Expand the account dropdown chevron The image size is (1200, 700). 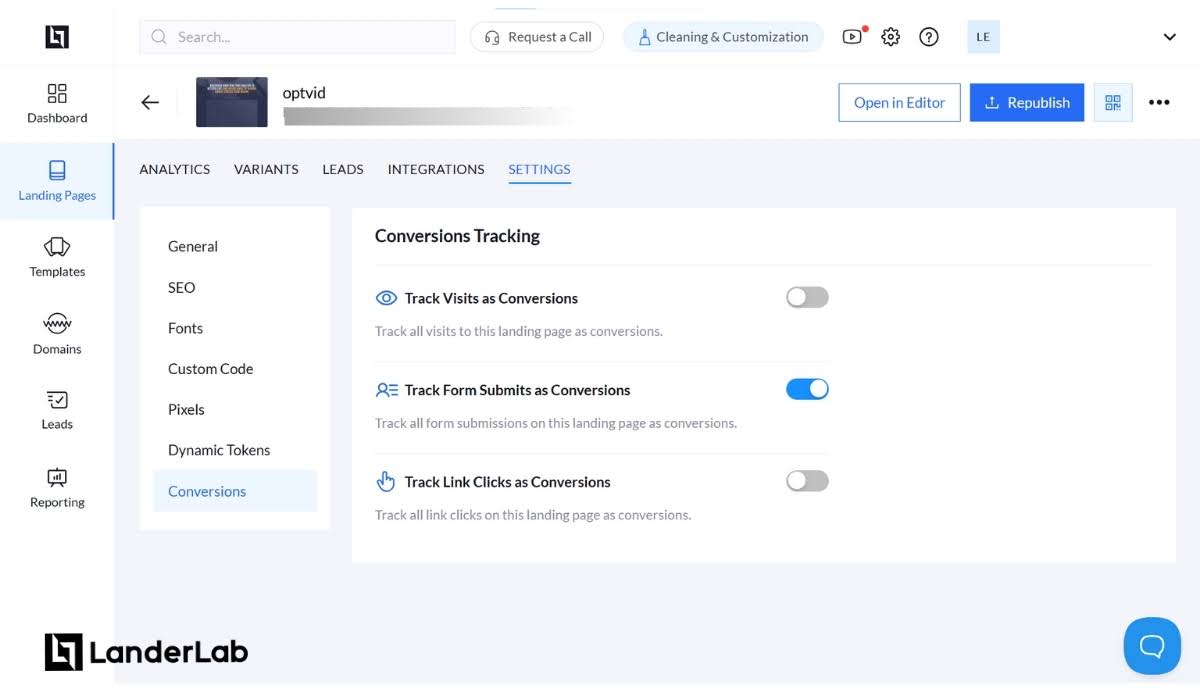[1169, 37]
